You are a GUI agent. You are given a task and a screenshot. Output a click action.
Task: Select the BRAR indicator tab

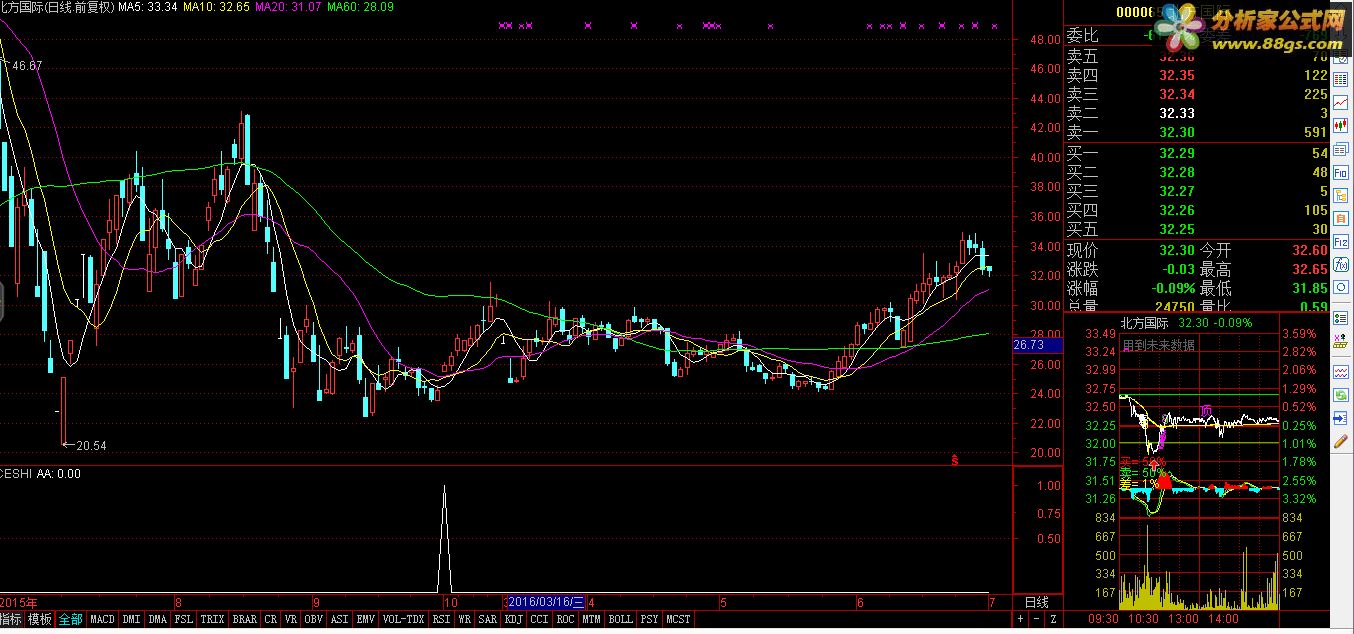(x=244, y=619)
